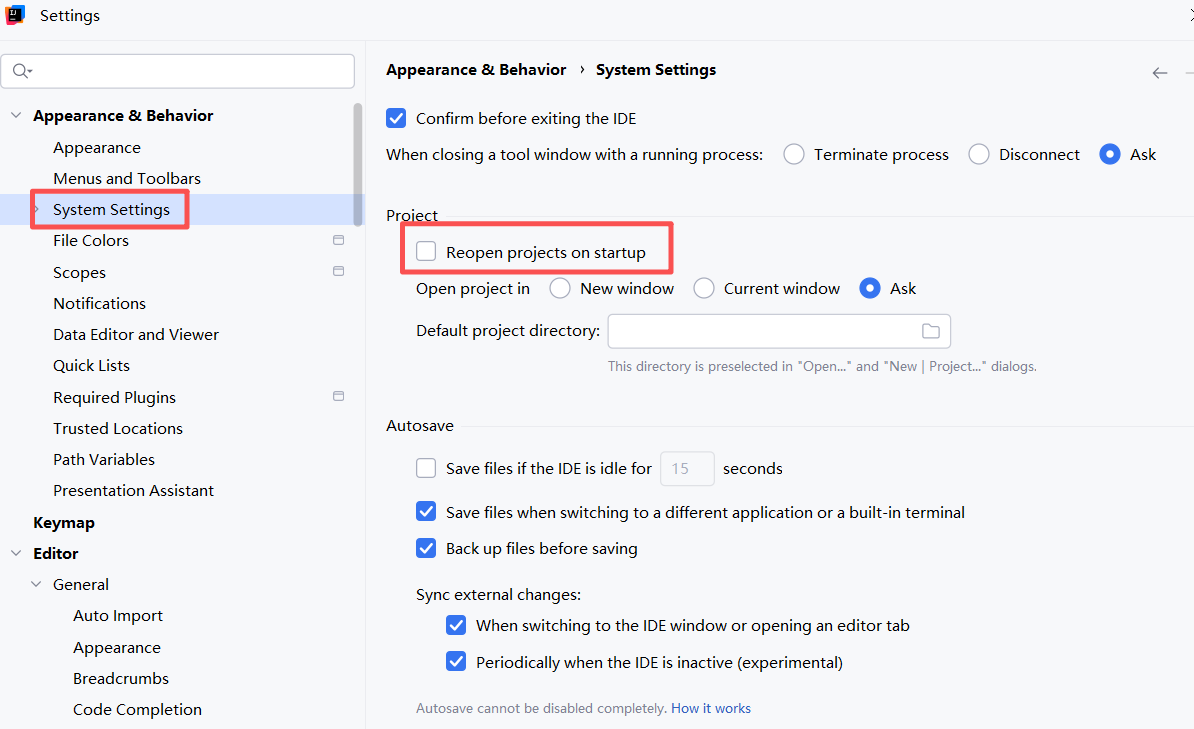Click the back arrow navigation icon
Viewport: 1194px width, 729px height.
1160,72
